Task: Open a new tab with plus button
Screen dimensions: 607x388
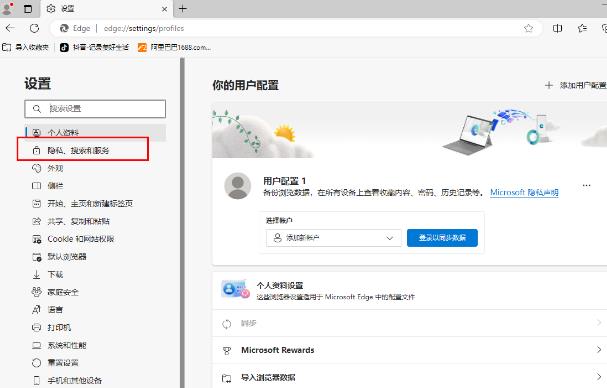Action: pos(183,9)
